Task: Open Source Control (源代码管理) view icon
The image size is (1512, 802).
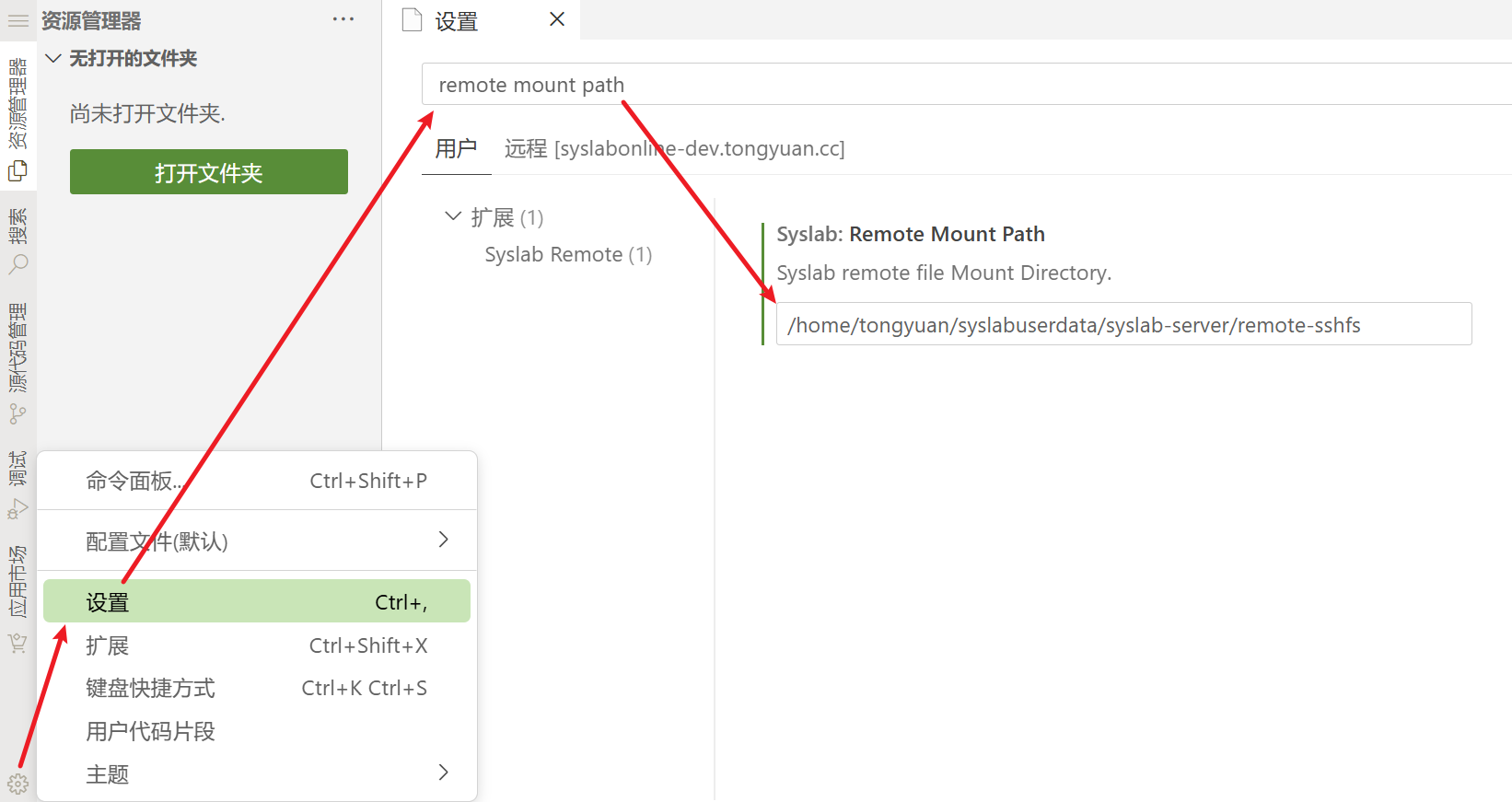Action: coord(17,414)
